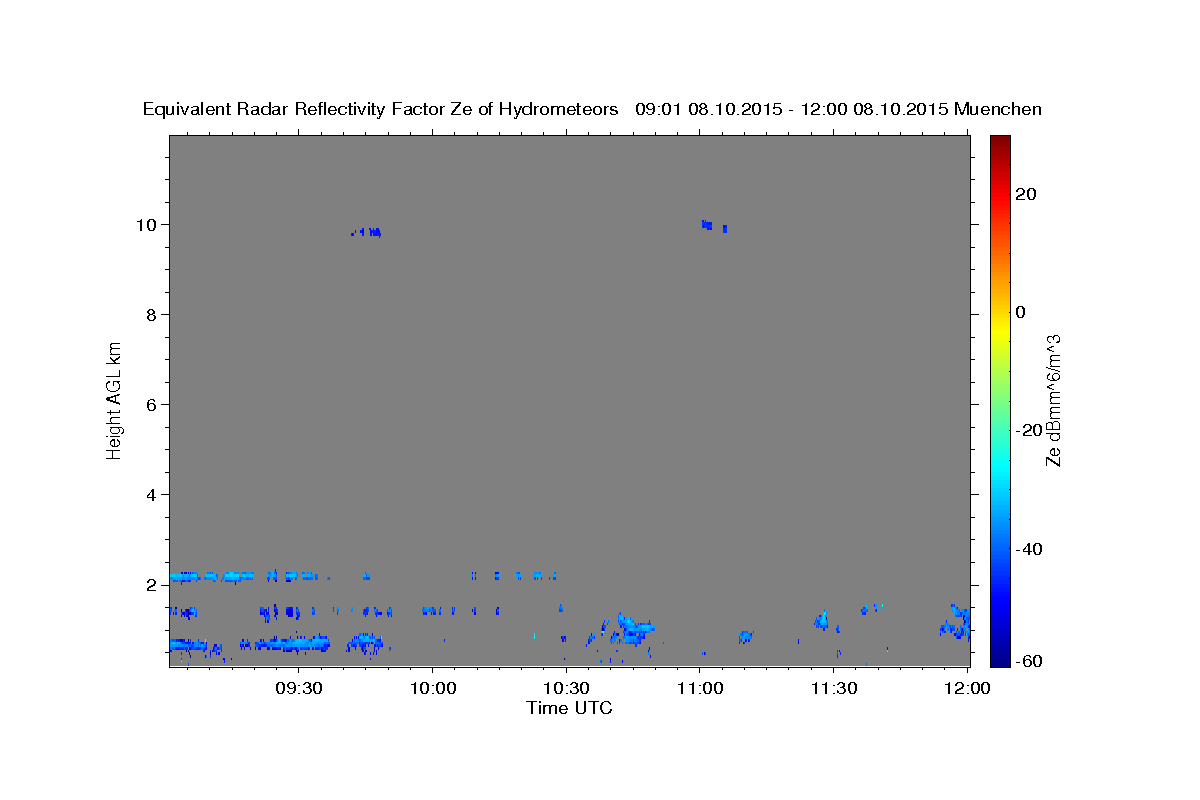This screenshot has width=1200, height=800.
Task: Click the 'Time UTC' axis label
Action: (569, 708)
